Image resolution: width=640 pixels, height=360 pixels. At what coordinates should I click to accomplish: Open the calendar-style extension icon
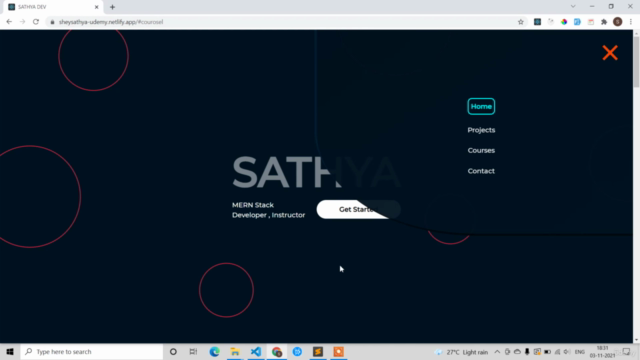click(x=591, y=22)
